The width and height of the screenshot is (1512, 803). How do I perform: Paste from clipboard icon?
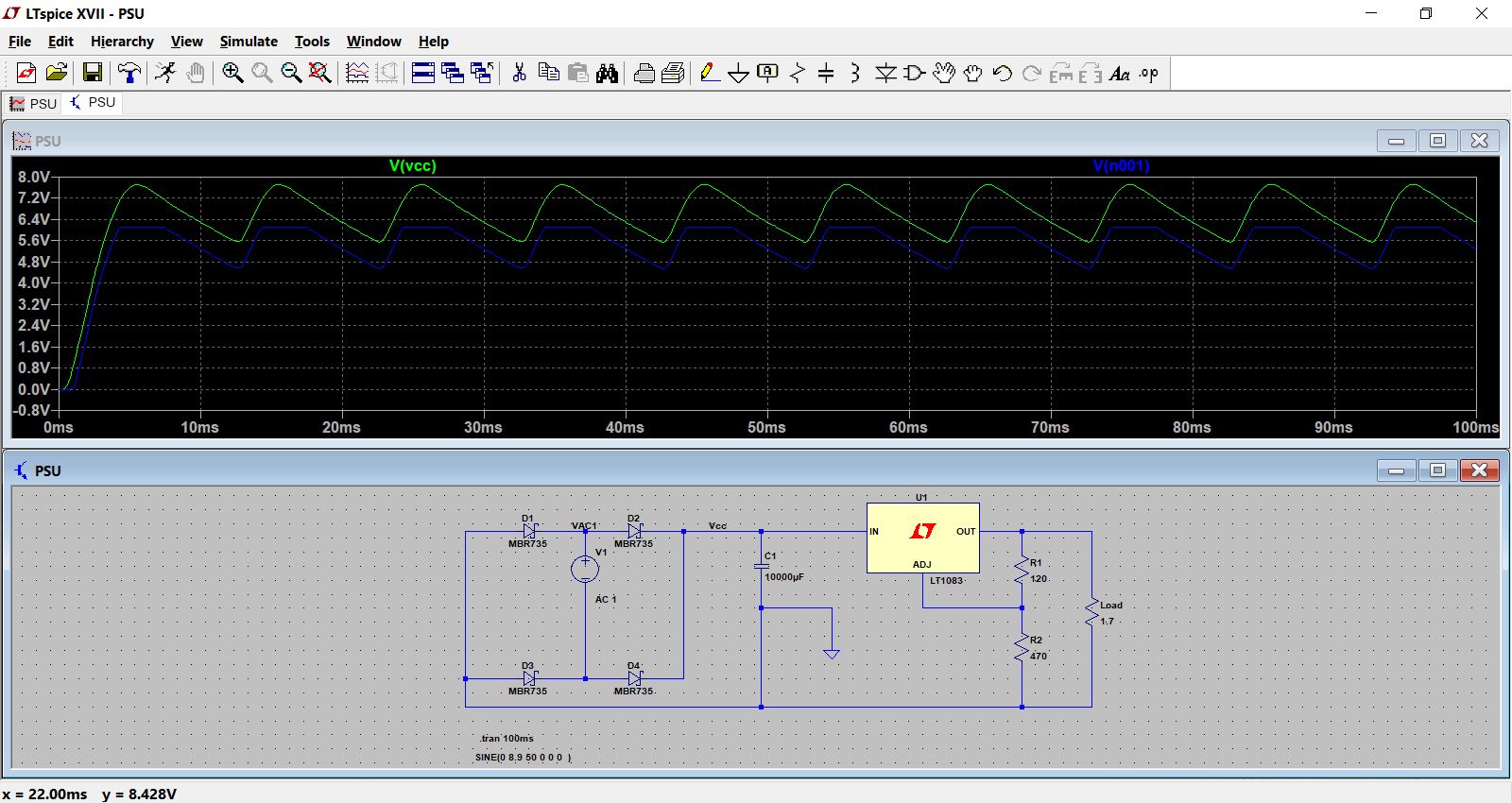point(578,73)
